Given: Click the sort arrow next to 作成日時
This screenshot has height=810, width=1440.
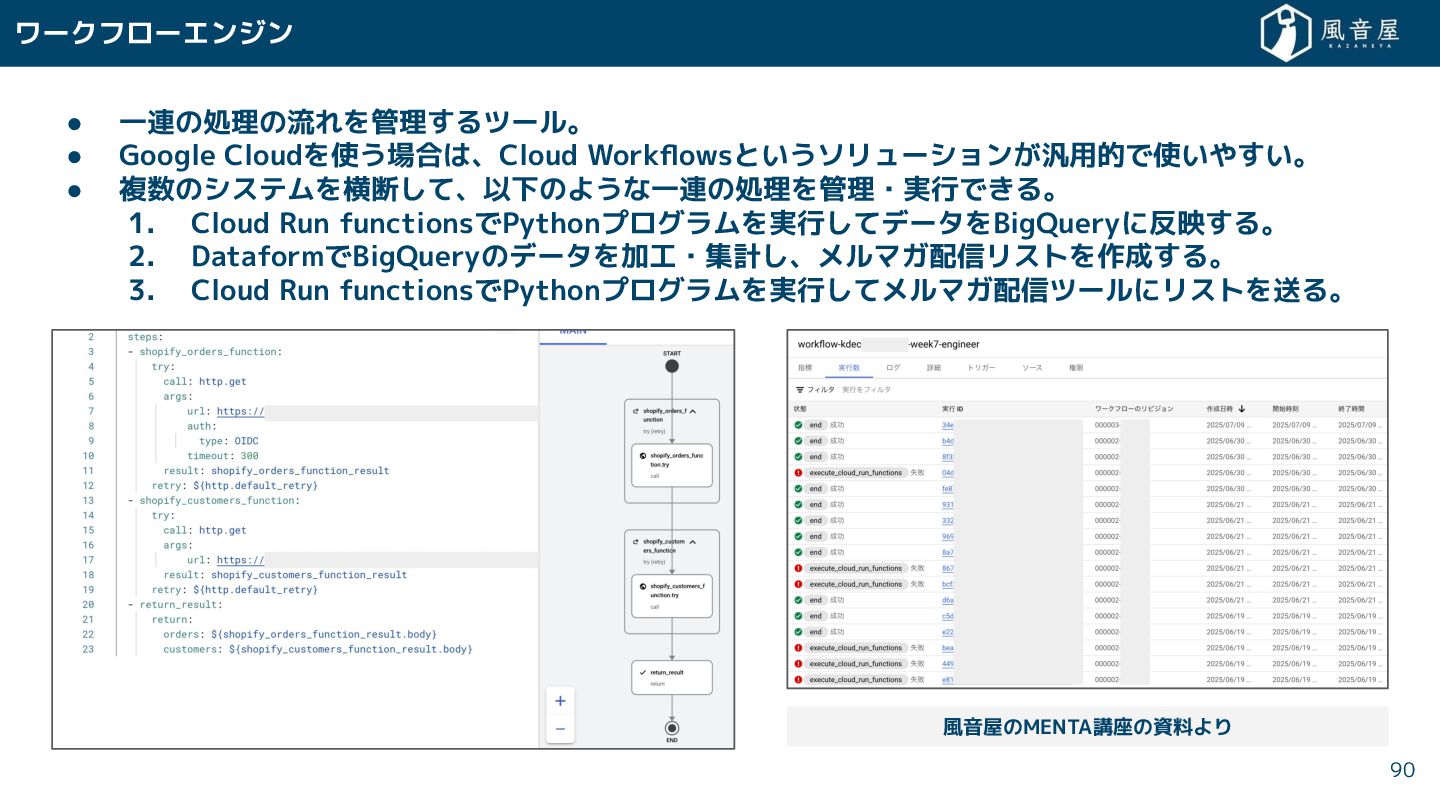Looking at the screenshot, I should (x=1242, y=409).
